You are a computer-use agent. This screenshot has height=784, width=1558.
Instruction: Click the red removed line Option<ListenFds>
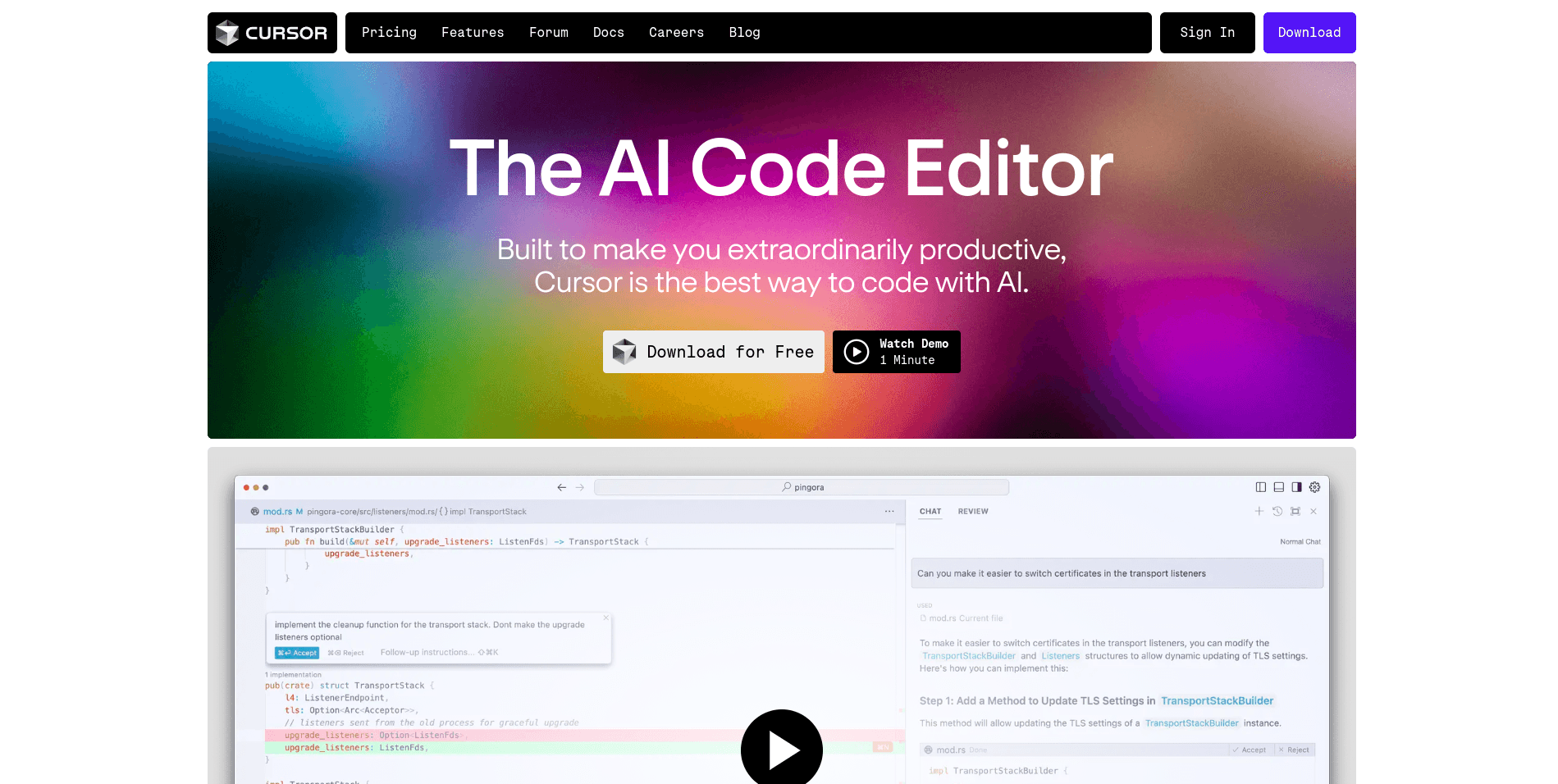pyautogui.click(x=579, y=736)
